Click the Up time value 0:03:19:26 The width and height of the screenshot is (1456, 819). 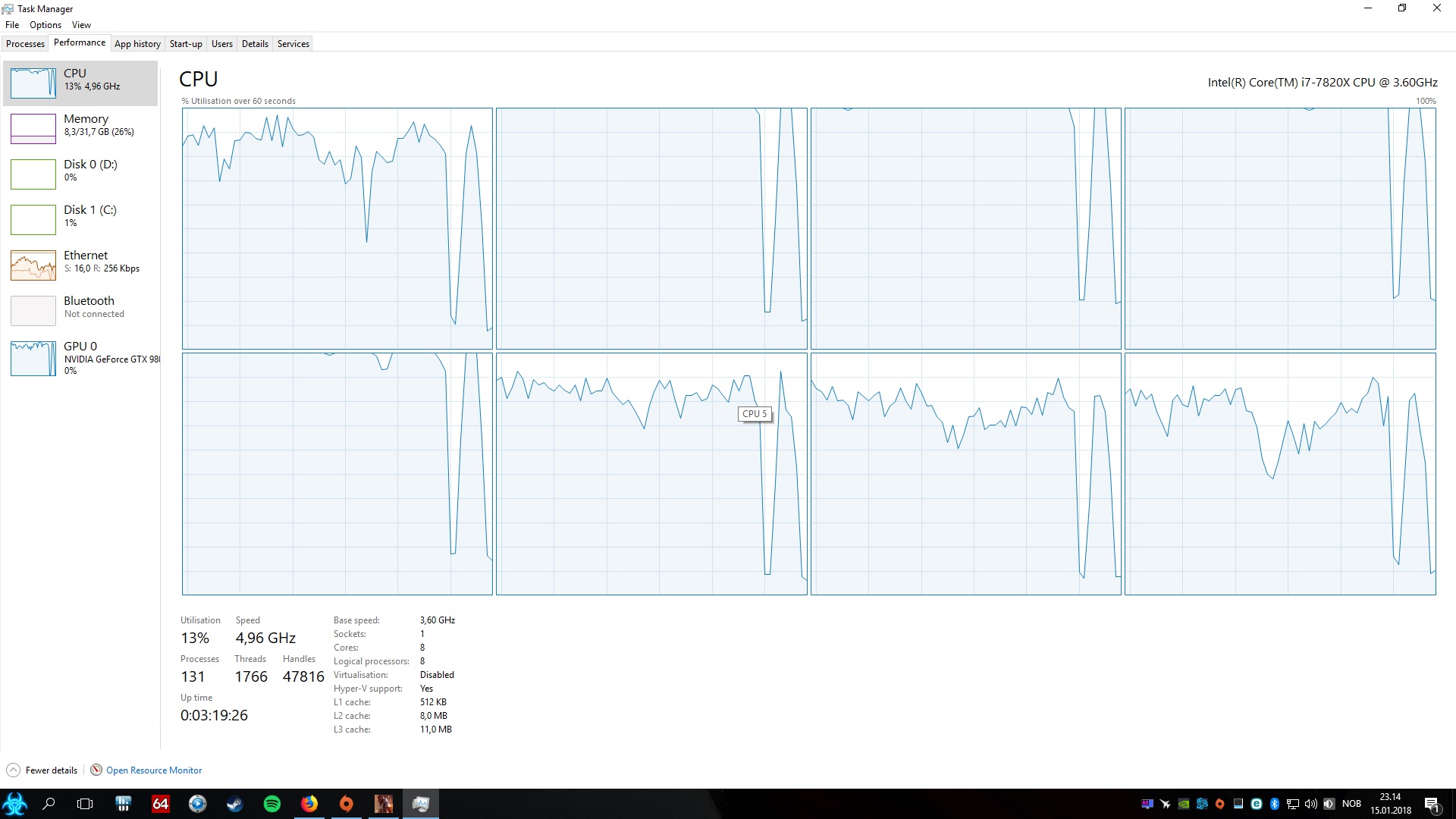coord(214,715)
